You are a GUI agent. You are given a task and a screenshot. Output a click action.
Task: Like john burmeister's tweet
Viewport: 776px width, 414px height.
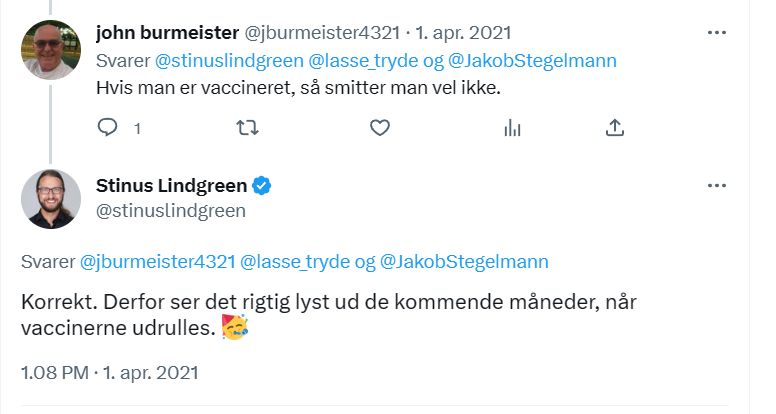click(x=379, y=127)
